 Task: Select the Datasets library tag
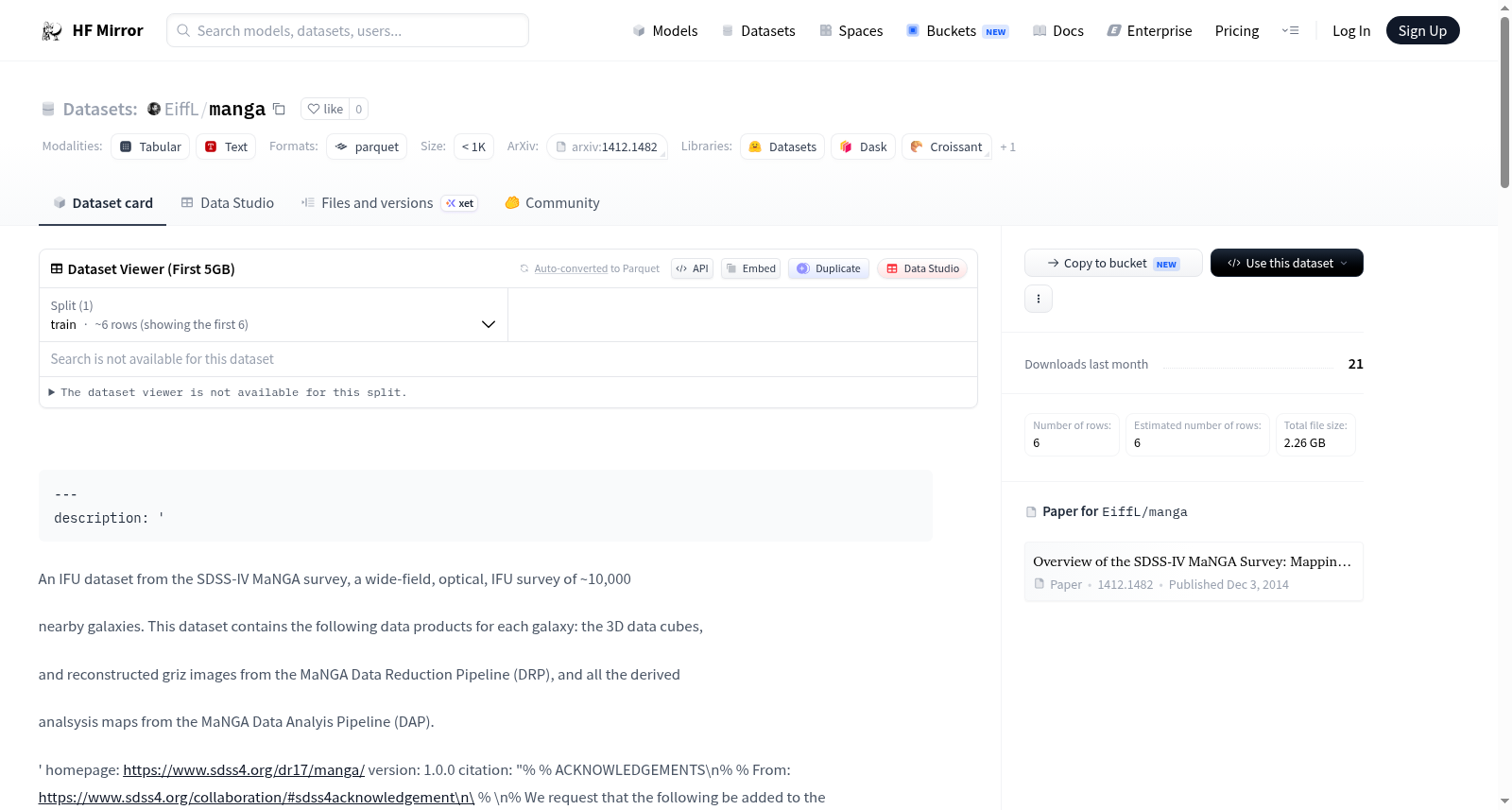point(782,146)
